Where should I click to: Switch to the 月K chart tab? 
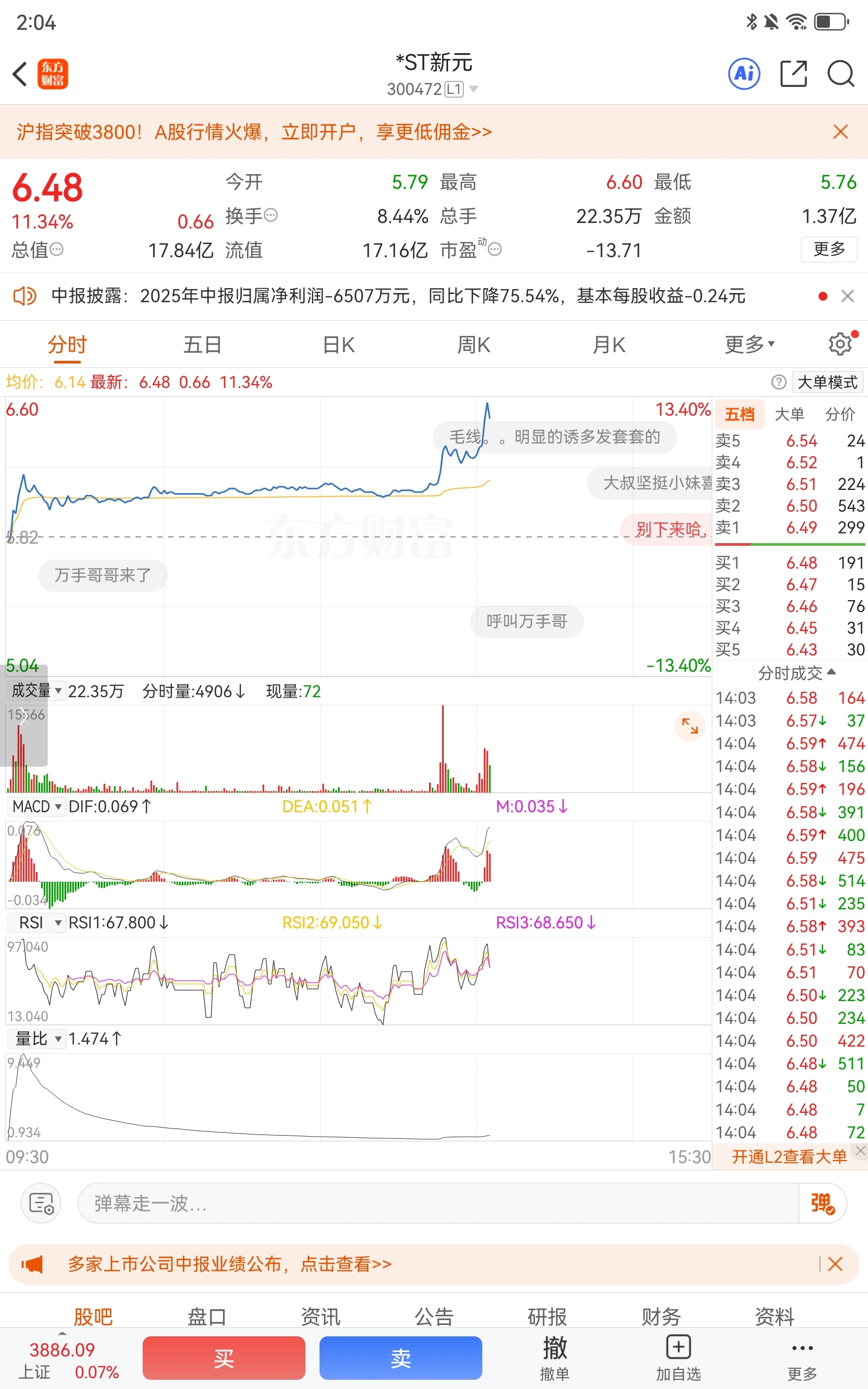coord(609,345)
